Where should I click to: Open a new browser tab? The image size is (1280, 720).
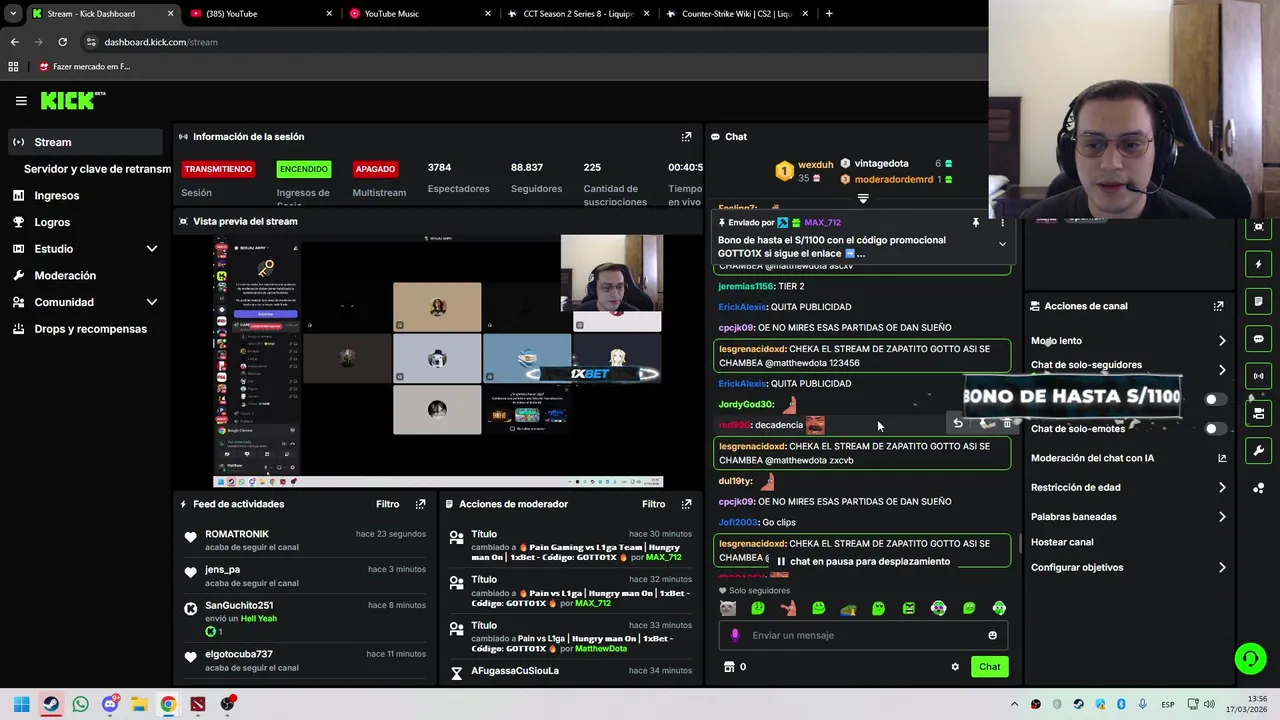829,14
